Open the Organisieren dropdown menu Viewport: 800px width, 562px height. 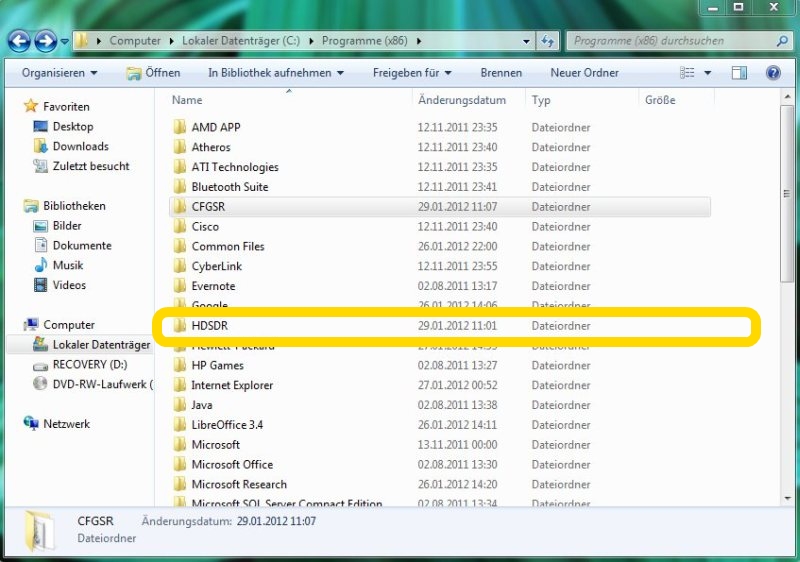(x=59, y=73)
